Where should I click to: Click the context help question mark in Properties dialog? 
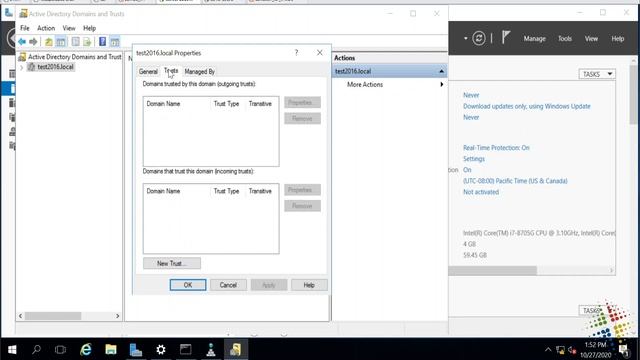[x=297, y=53]
